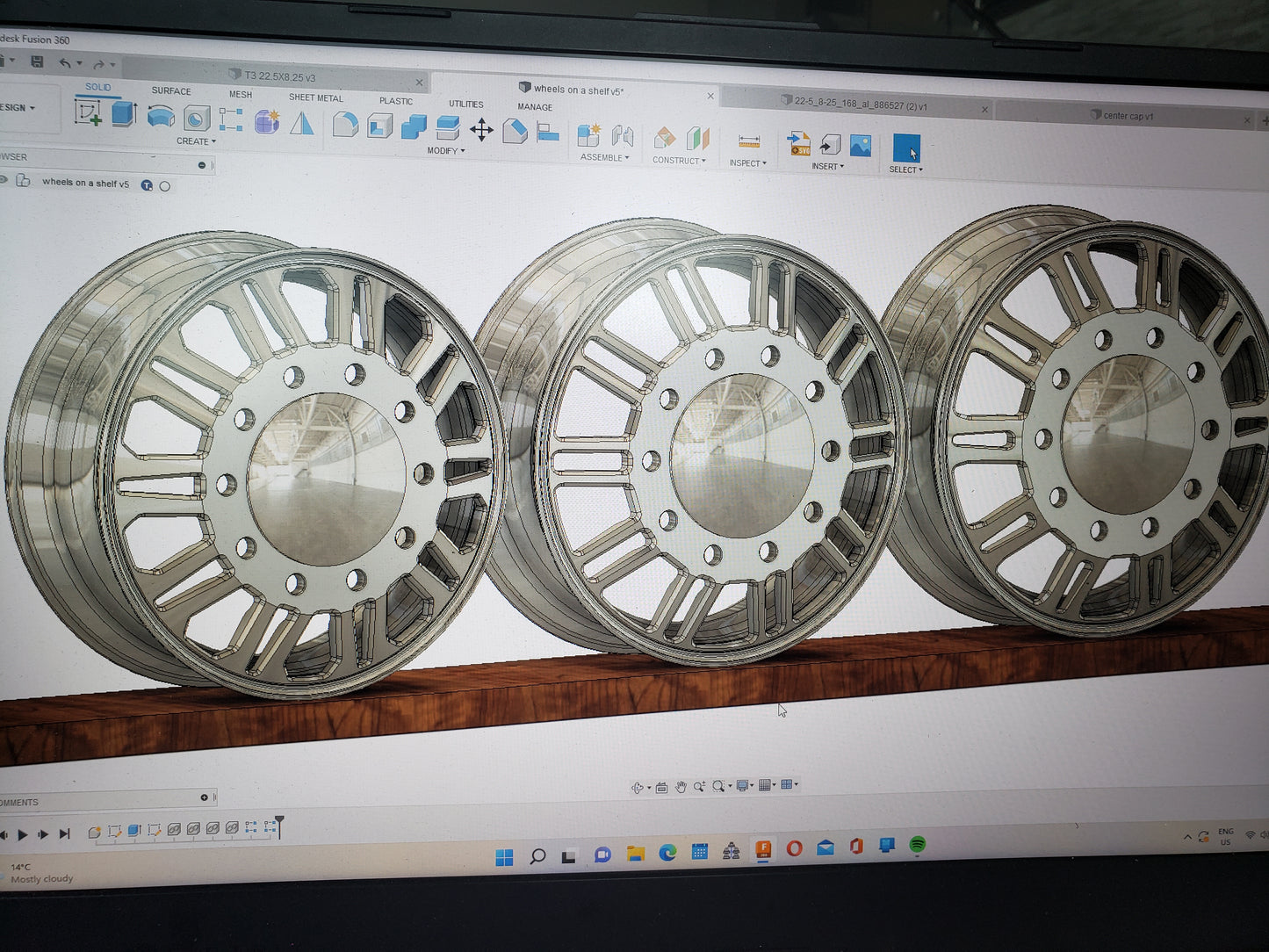The image size is (1269, 952).
Task: Click the Pan hand tool in navigation bar
Action: tap(681, 787)
